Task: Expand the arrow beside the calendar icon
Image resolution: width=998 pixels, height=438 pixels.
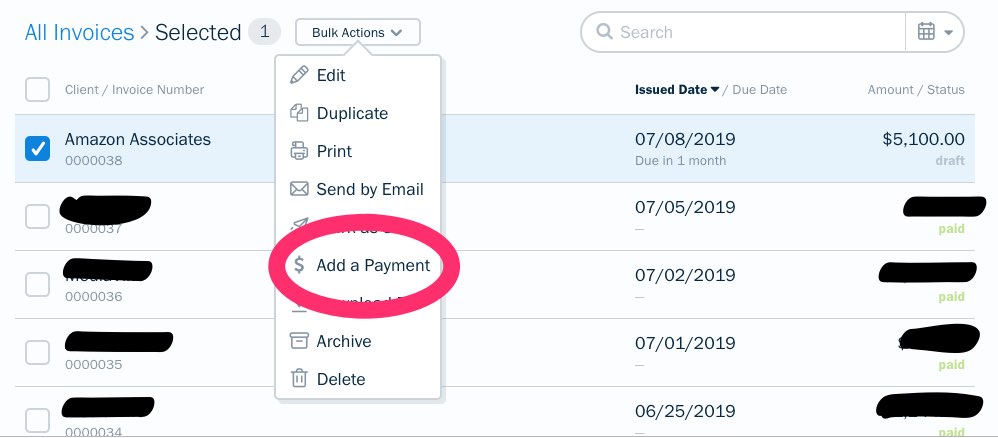Action: click(x=948, y=32)
